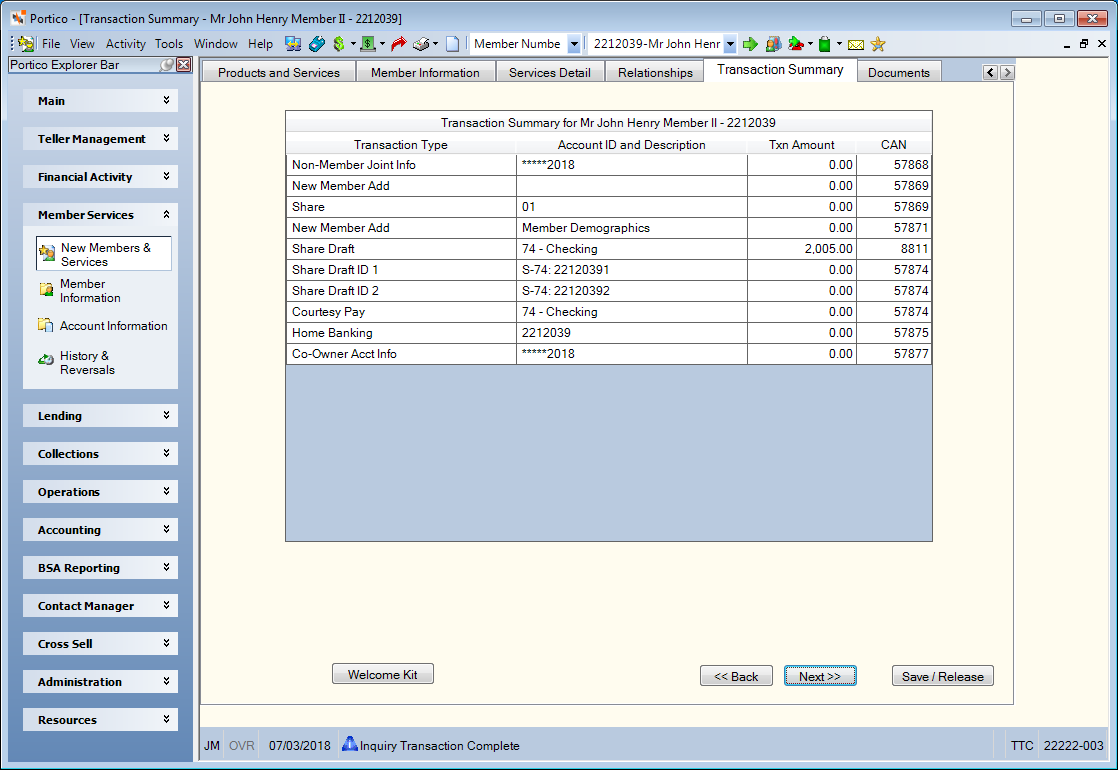The height and width of the screenshot is (770, 1118).
Task: Click the Account Information sidebar icon
Action: (46, 325)
